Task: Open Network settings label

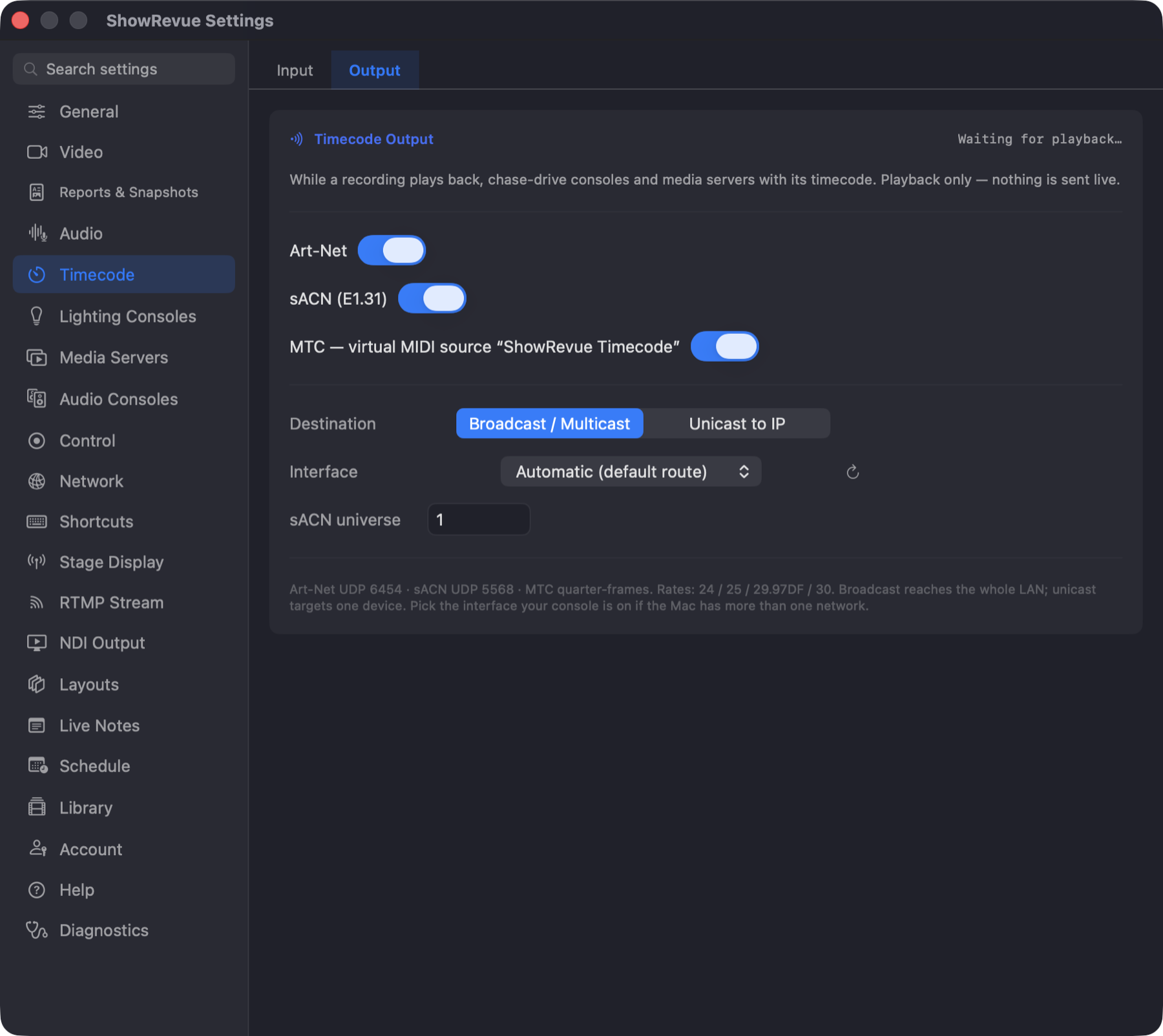Action: point(91,481)
